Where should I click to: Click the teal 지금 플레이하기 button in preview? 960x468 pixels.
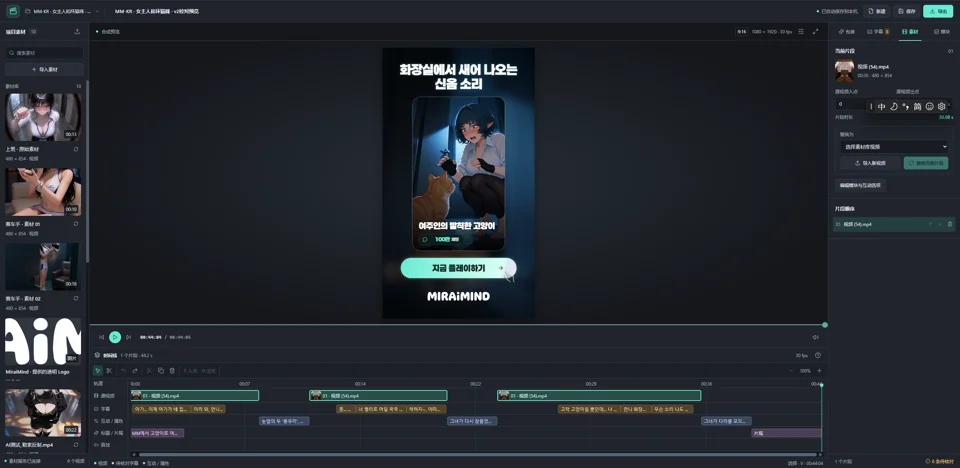point(458,268)
